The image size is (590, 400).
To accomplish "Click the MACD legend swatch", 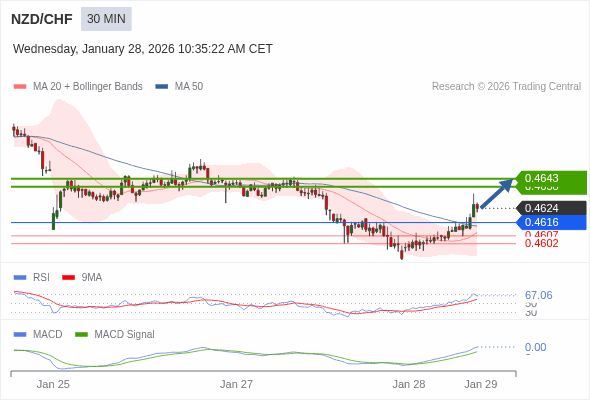I will pyautogui.click(x=20, y=335).
